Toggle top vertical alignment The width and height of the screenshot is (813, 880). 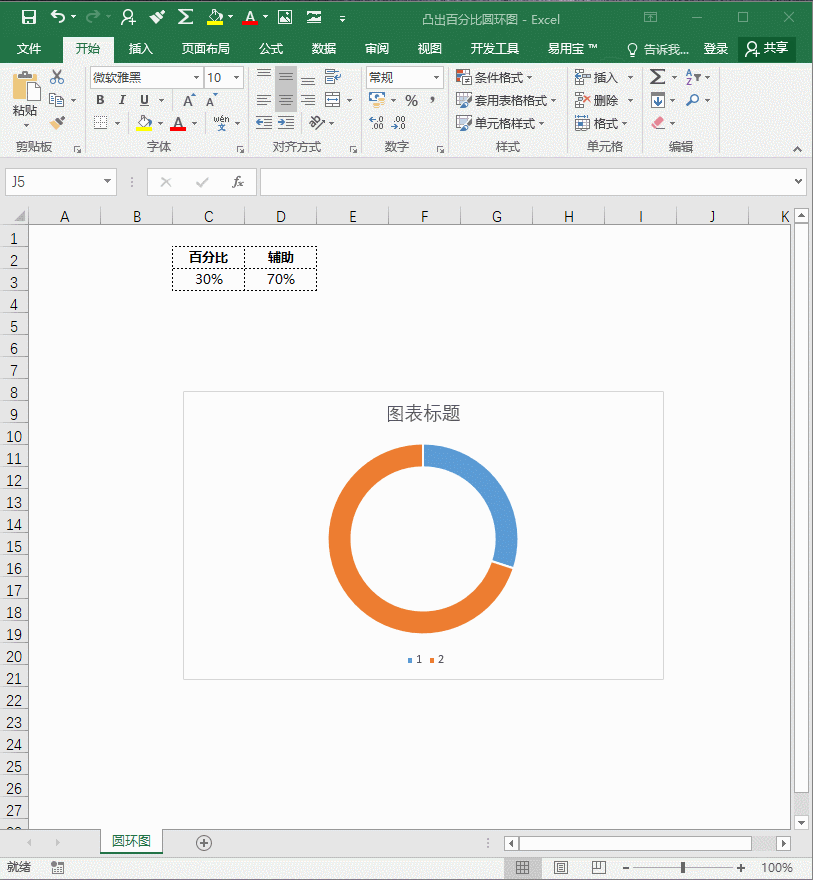(264, 74)
